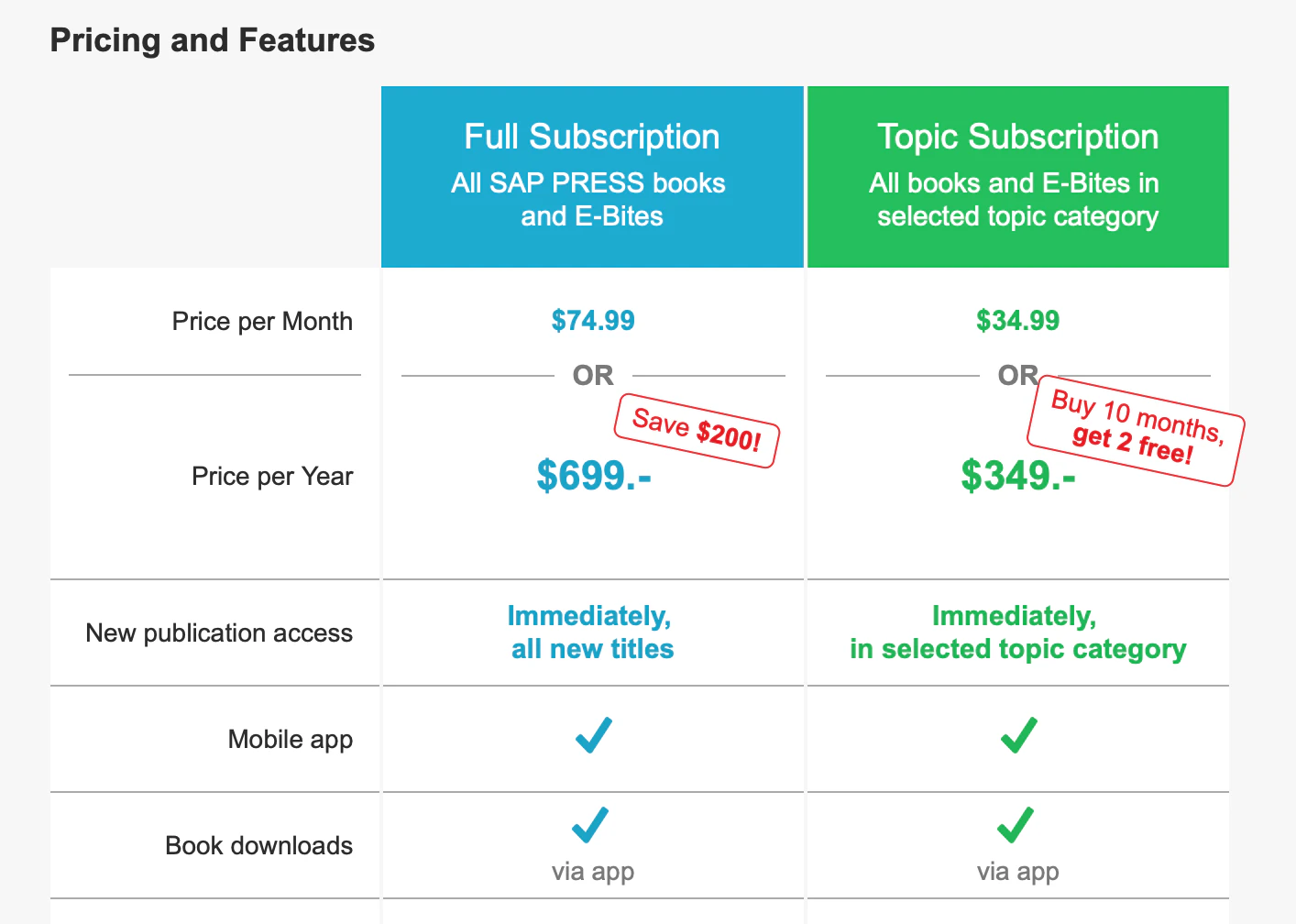Click the green checkmark in Mobile app row
Image resolution: width=1296 pixels, height=924 pixels.
click(1018, 735)
